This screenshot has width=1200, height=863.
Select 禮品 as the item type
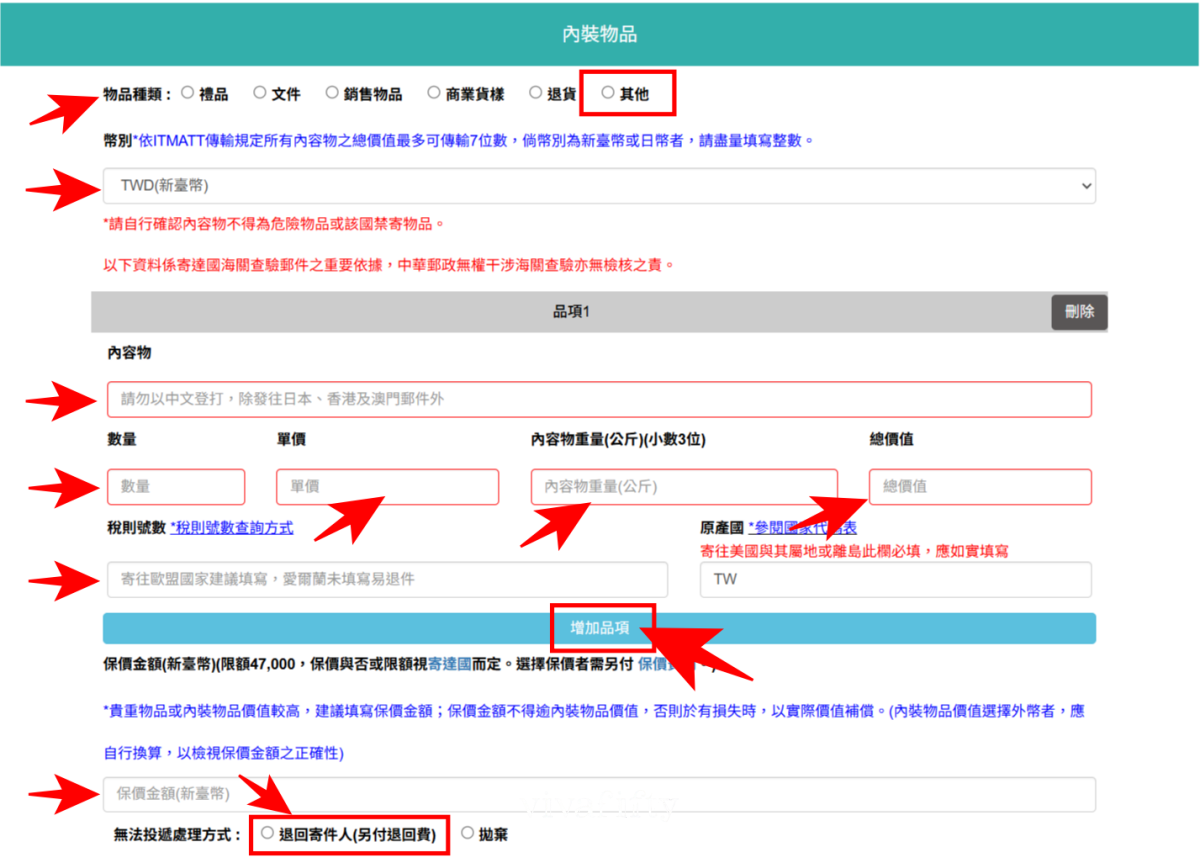[187, 93]
